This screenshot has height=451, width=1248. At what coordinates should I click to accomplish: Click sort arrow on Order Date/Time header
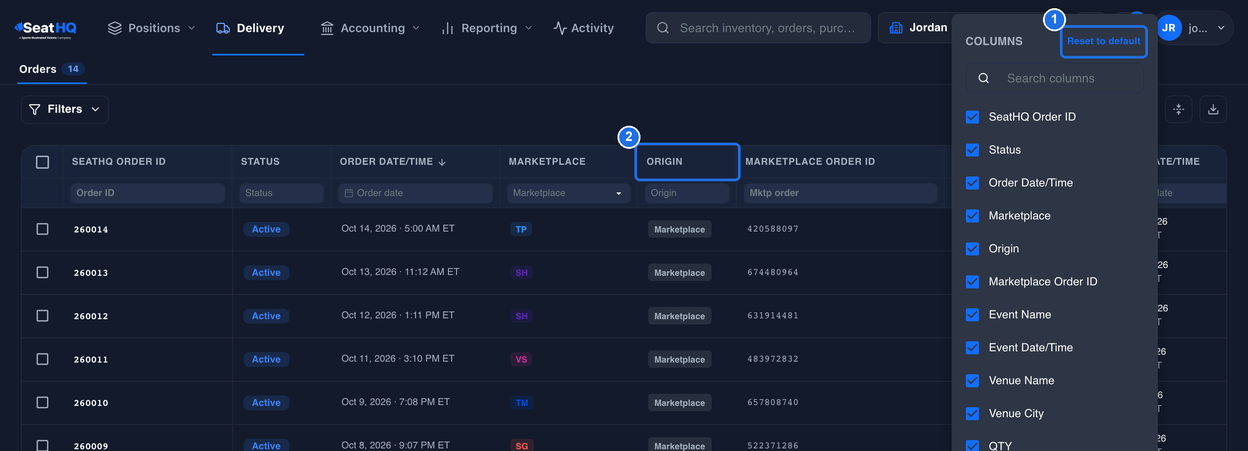pyautogui.click(x=442, y=162)
